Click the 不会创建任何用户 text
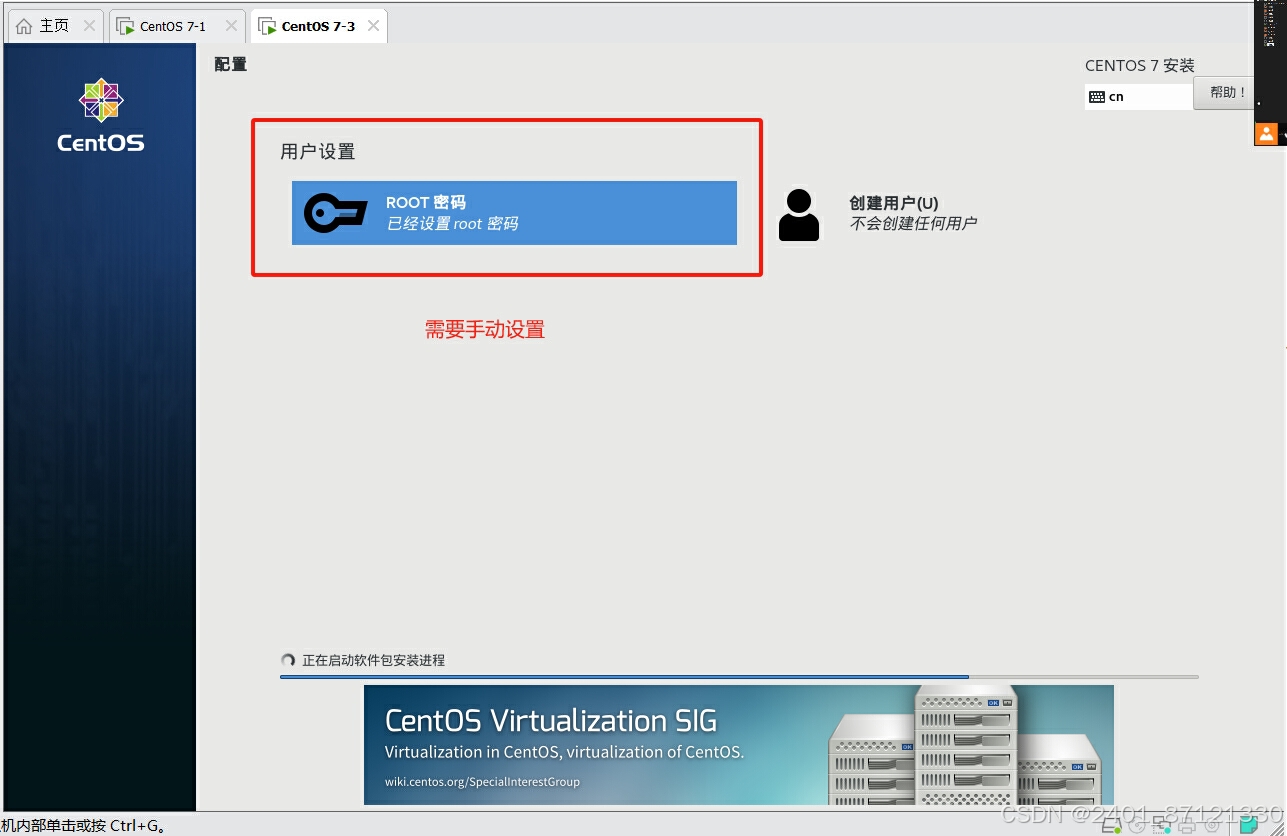The width and height of the screenshot is (1287, 836). 913,224
